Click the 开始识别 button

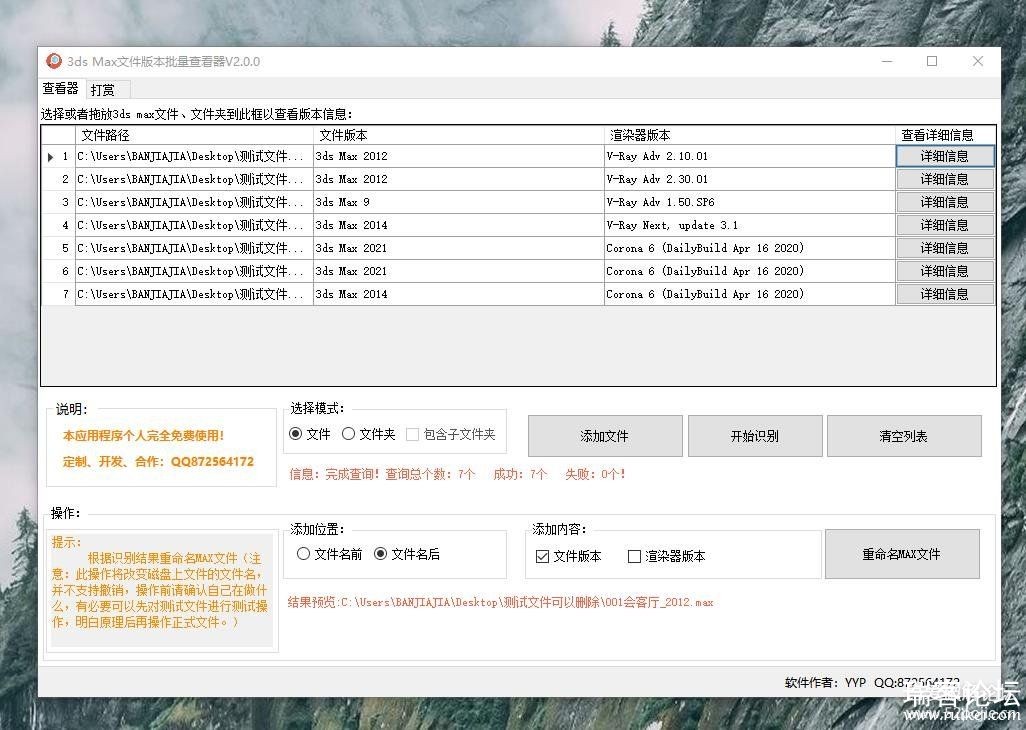click(x=755, y=436)
